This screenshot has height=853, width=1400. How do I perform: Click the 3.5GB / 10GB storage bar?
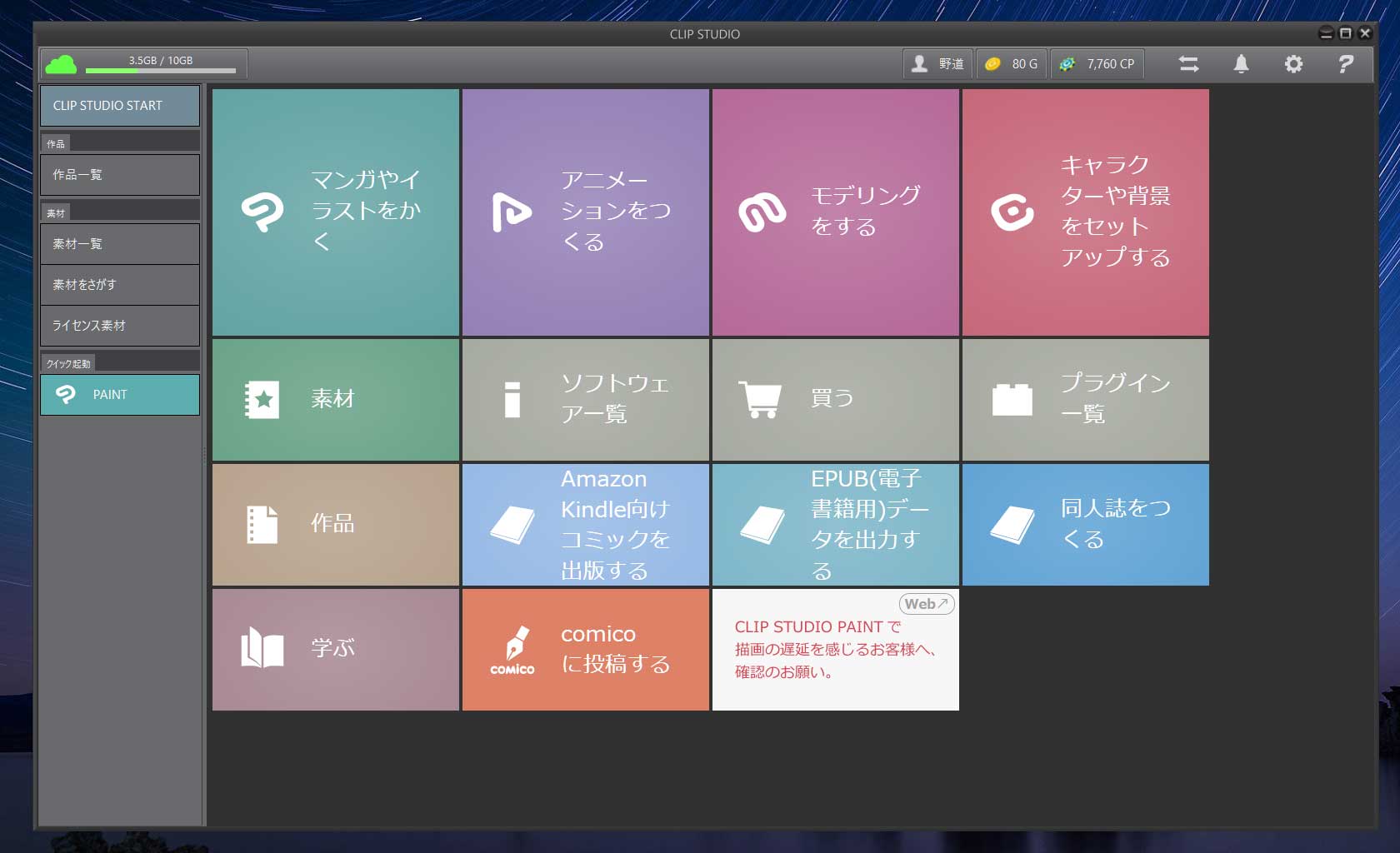click(x=161, y=66)
